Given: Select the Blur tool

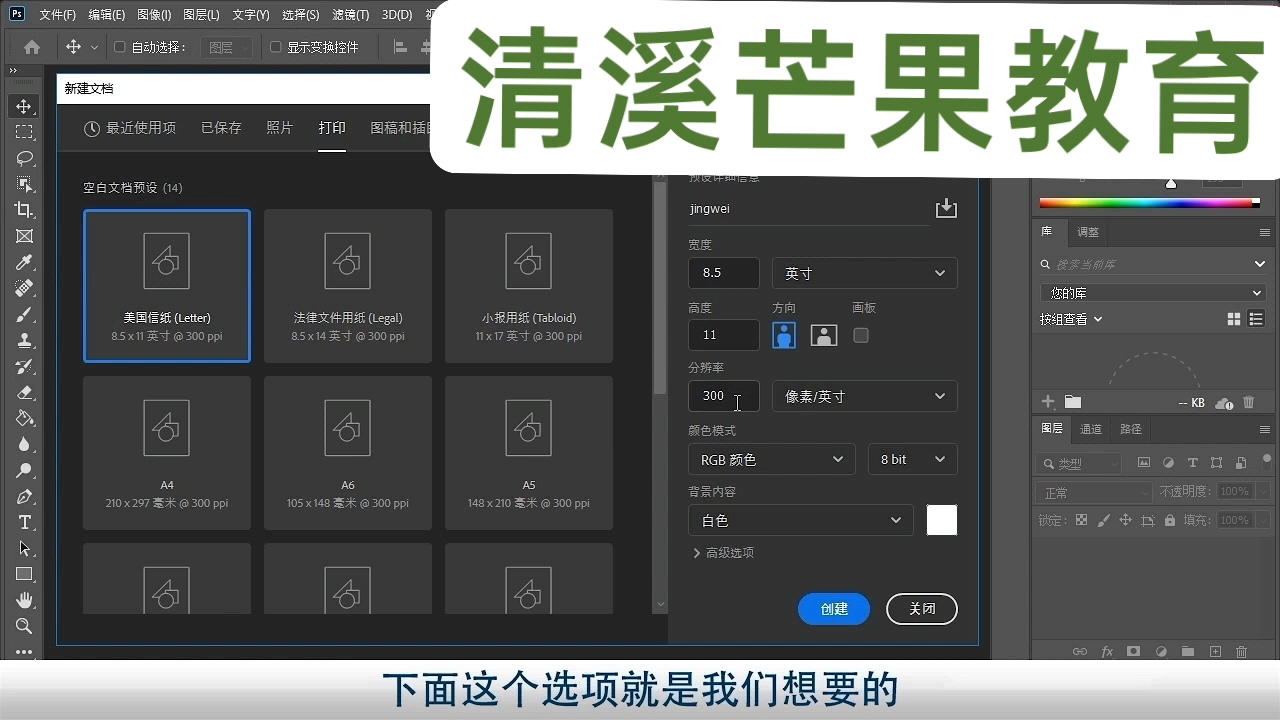Looking at the screenshot, I should coord(24,444).
